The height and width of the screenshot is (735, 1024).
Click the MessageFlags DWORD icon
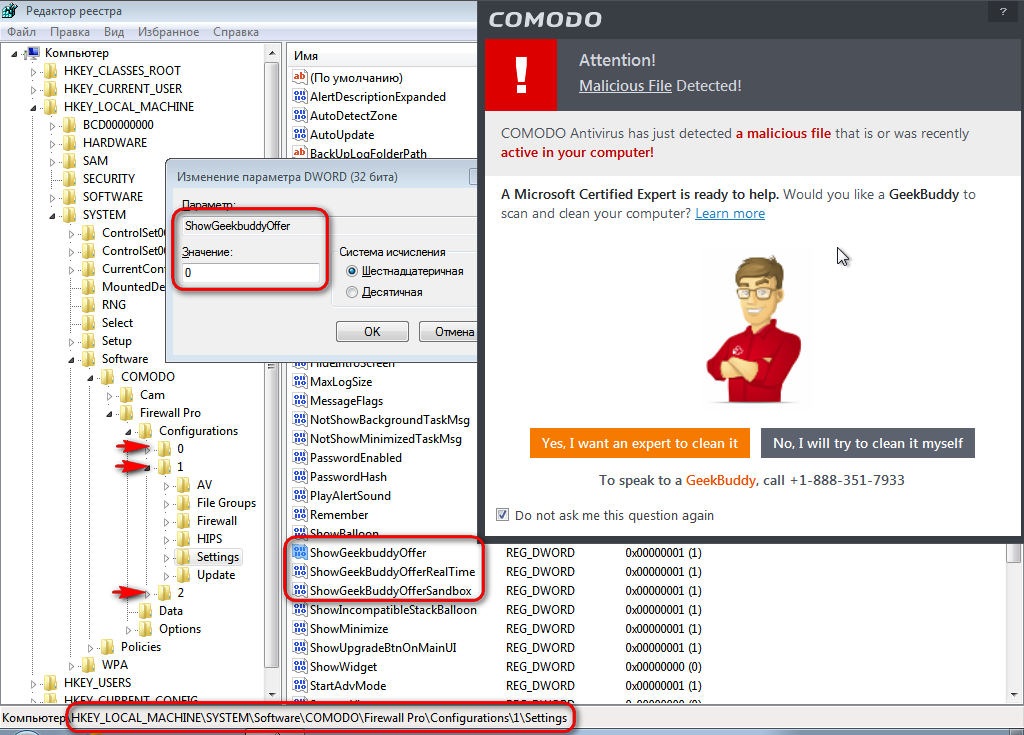[x=300, y=400]
